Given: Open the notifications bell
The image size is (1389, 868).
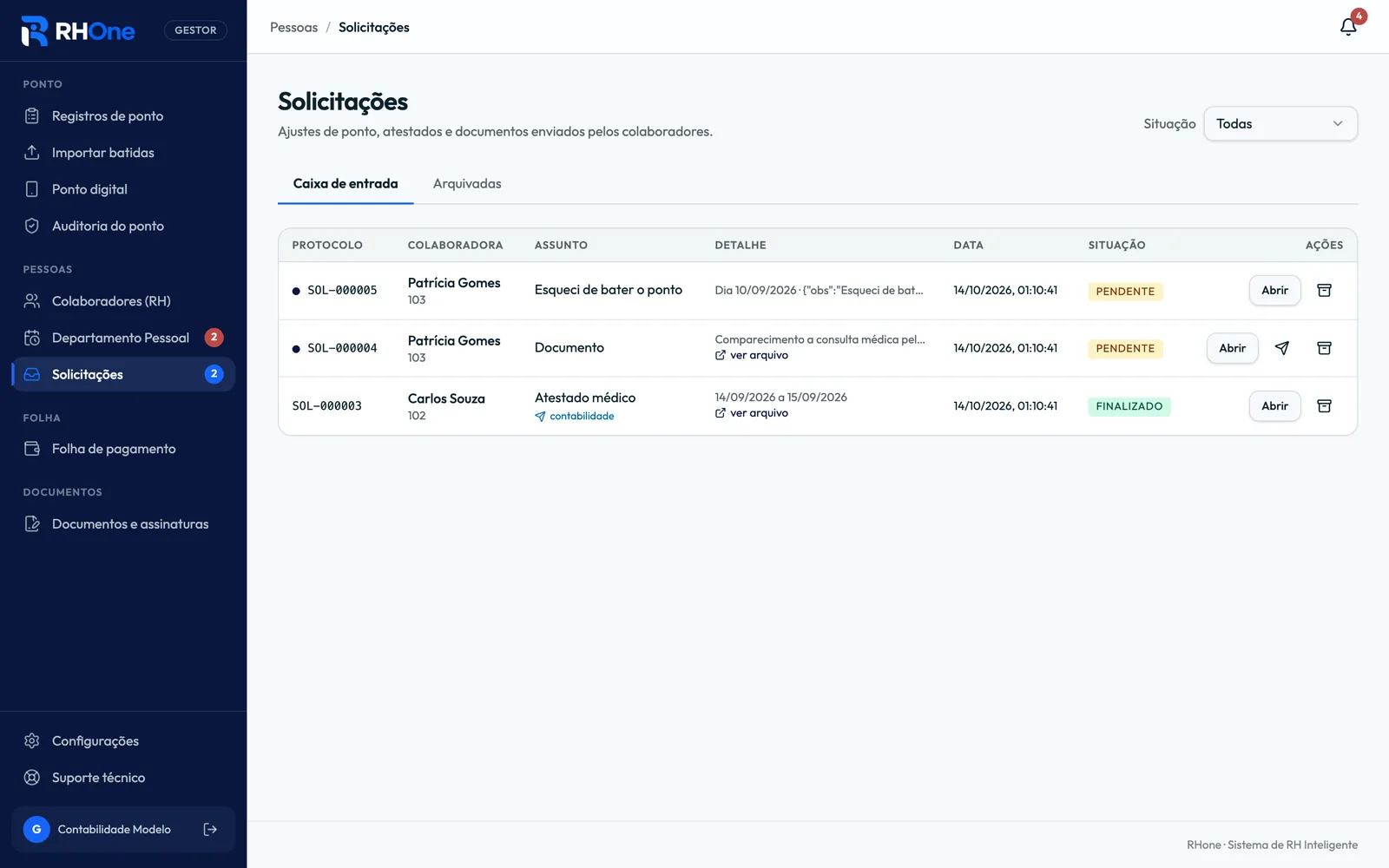Looking at the screenshot, I should [x=1348, y=27].
